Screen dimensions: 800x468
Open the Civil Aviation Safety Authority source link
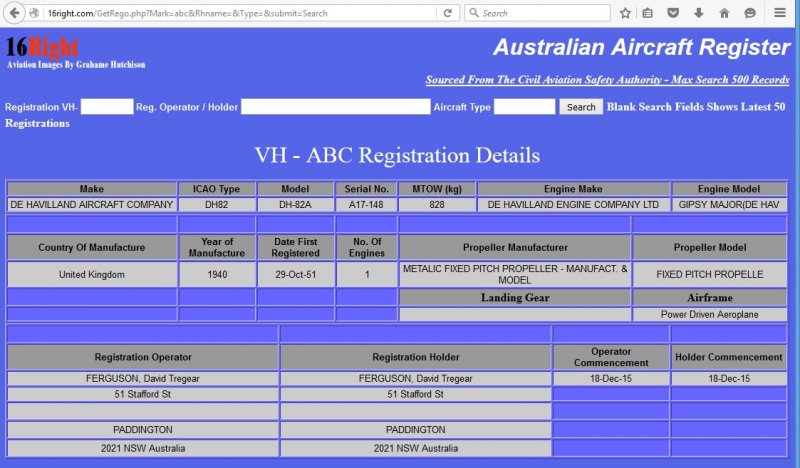pyautogui.click(x=607, y=80)
